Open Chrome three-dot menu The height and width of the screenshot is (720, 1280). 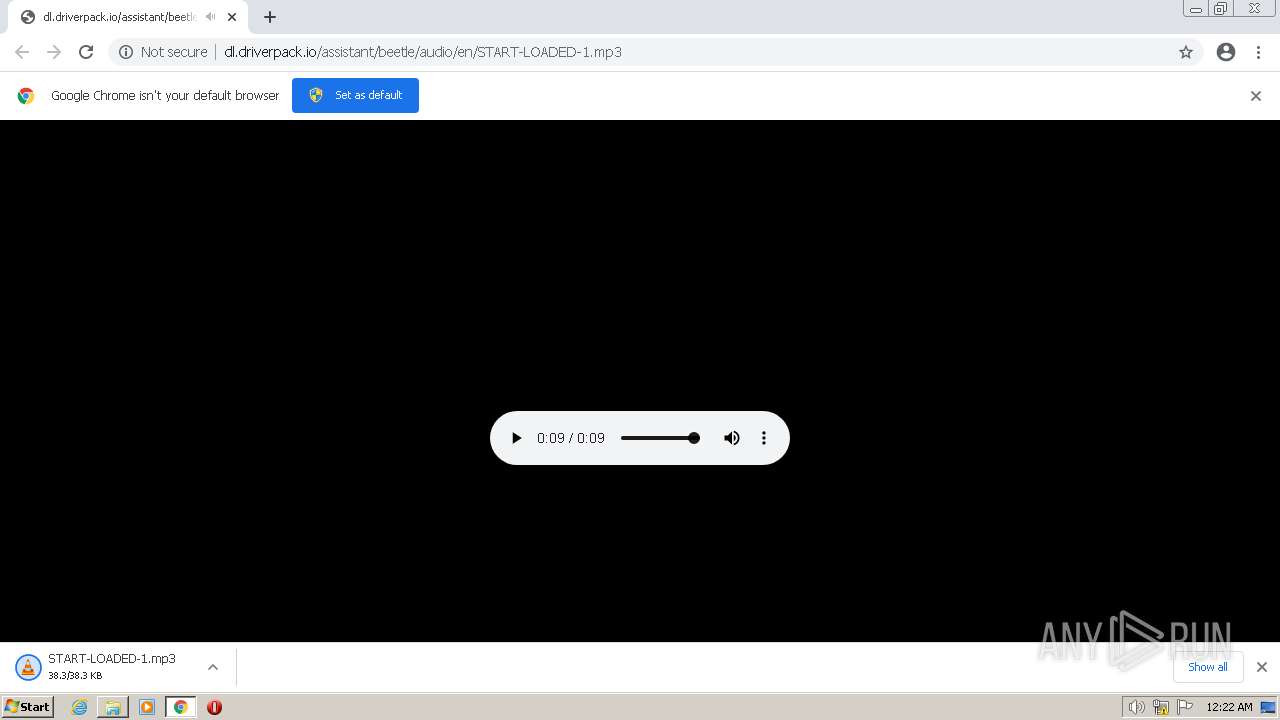(1258, 52)
